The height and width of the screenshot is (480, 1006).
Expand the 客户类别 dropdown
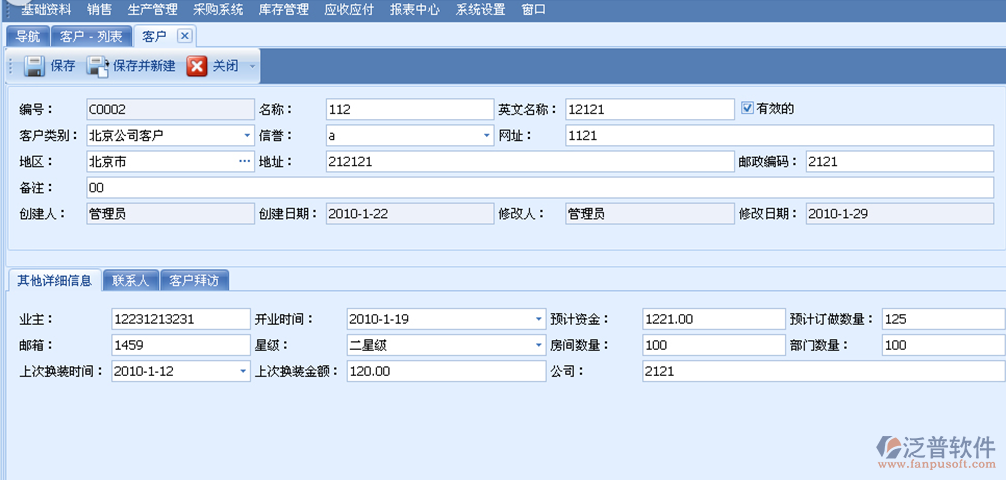[x=247, y=135]
